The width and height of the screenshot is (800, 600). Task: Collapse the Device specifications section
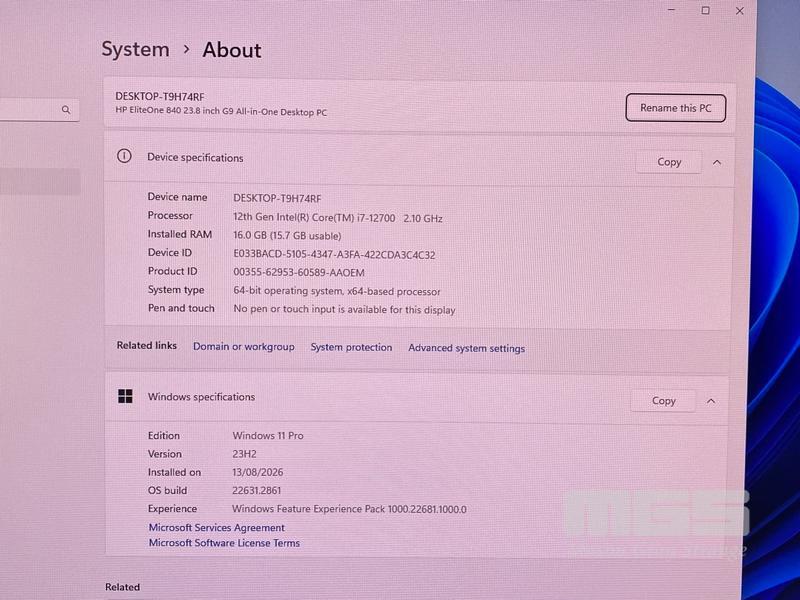[717, 162]
